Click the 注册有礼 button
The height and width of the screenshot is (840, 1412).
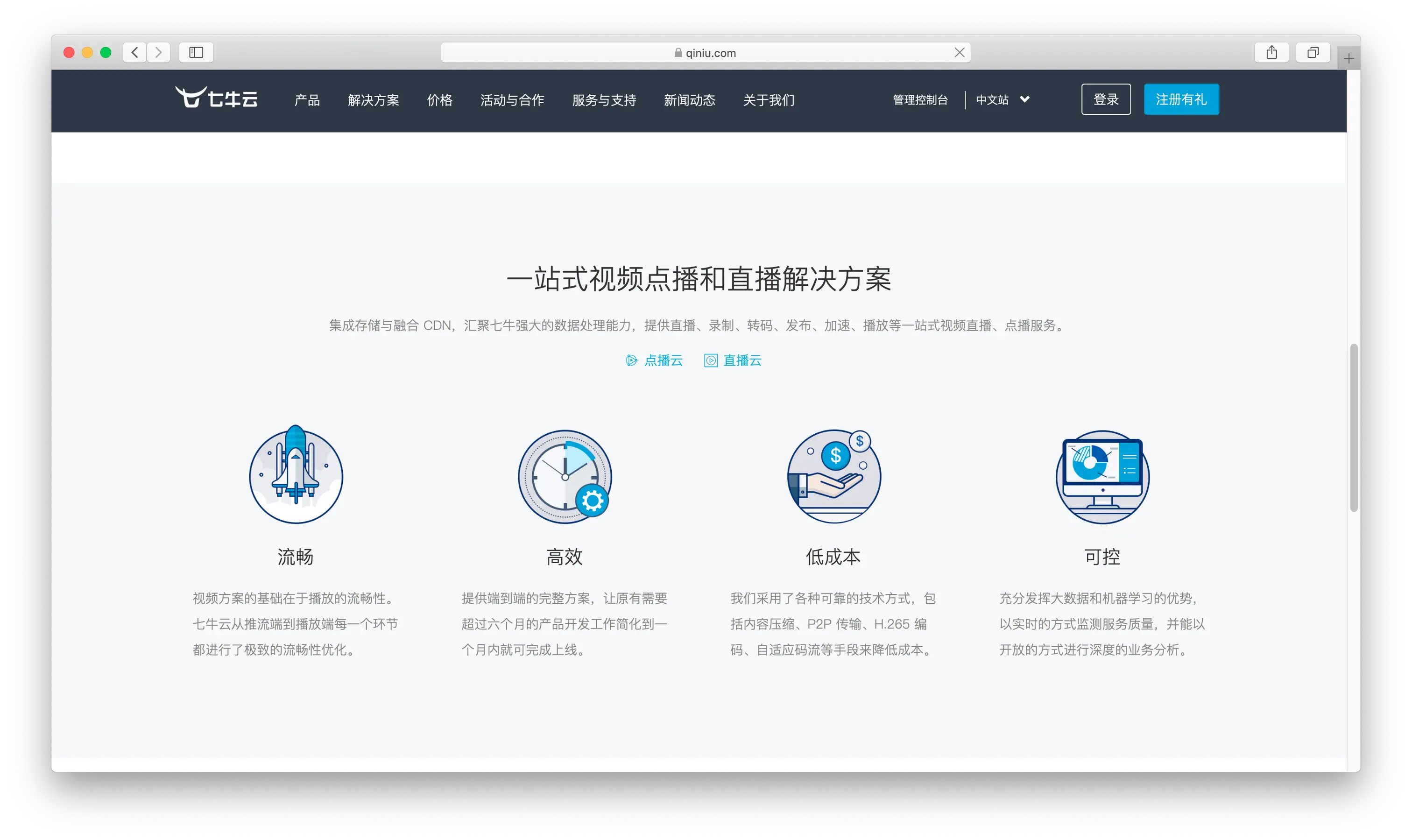(1181, 99)
